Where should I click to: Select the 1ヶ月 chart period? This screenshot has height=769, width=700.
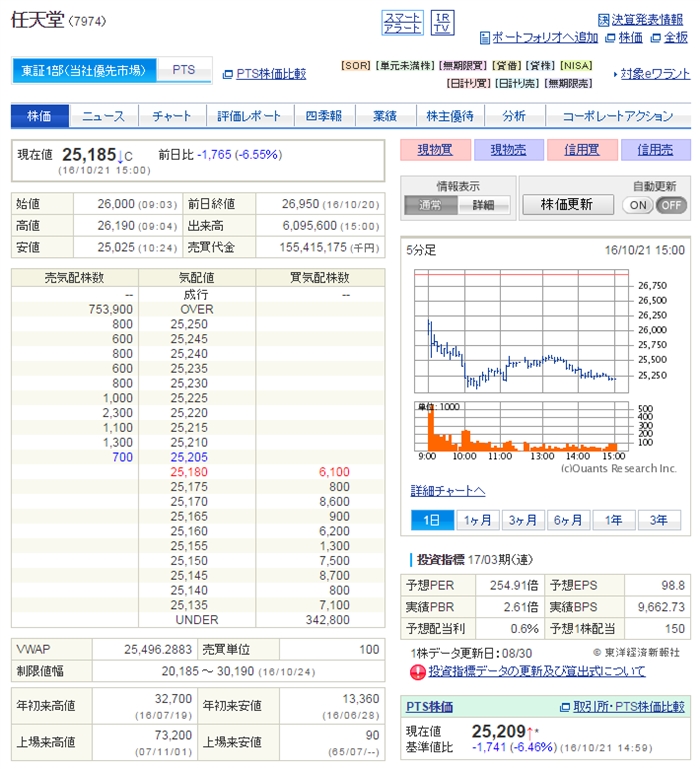tap(477, 520)
